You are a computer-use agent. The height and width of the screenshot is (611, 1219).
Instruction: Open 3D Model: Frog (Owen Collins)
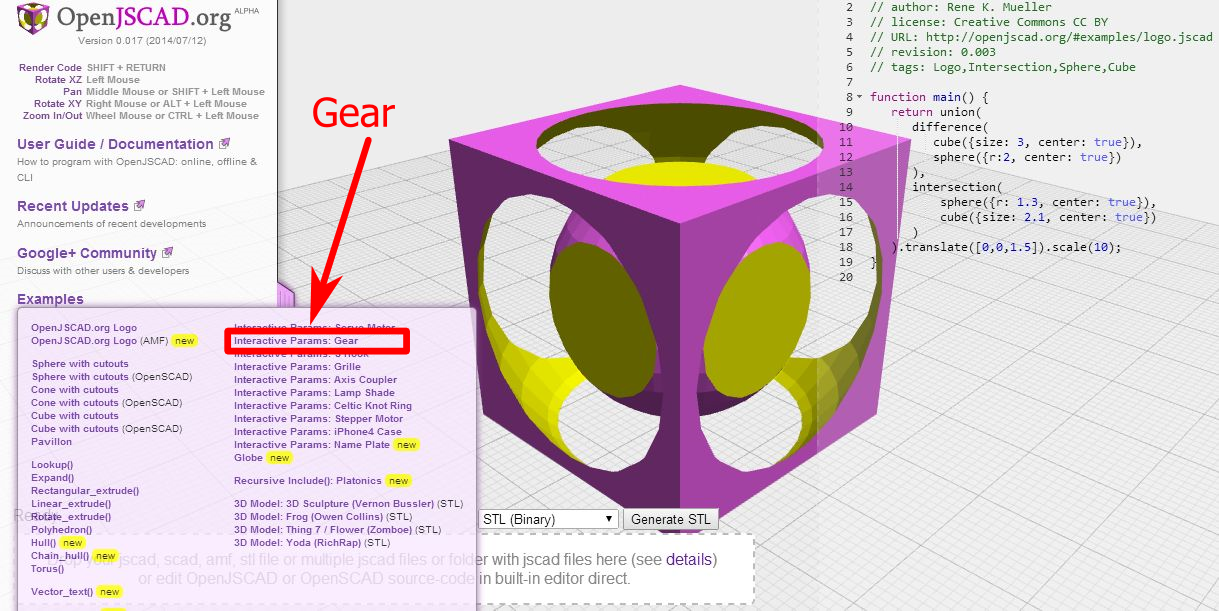[323, 517]
